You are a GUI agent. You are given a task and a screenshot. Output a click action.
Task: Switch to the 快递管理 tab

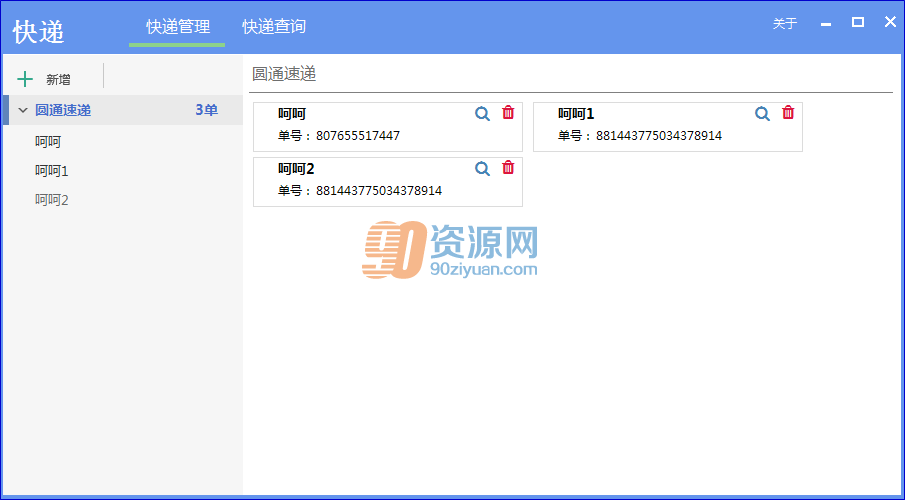[178, 27]
